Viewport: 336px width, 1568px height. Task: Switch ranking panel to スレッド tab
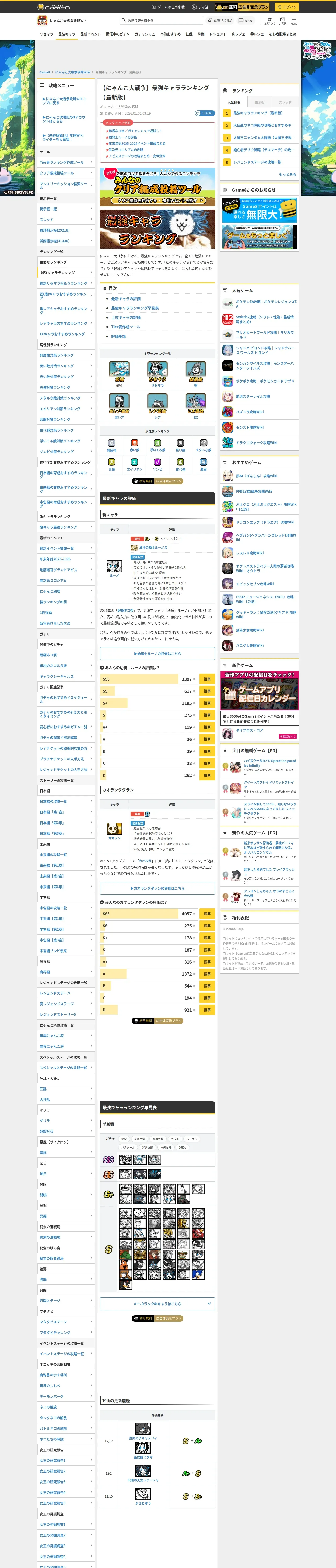tap(285, 102)
